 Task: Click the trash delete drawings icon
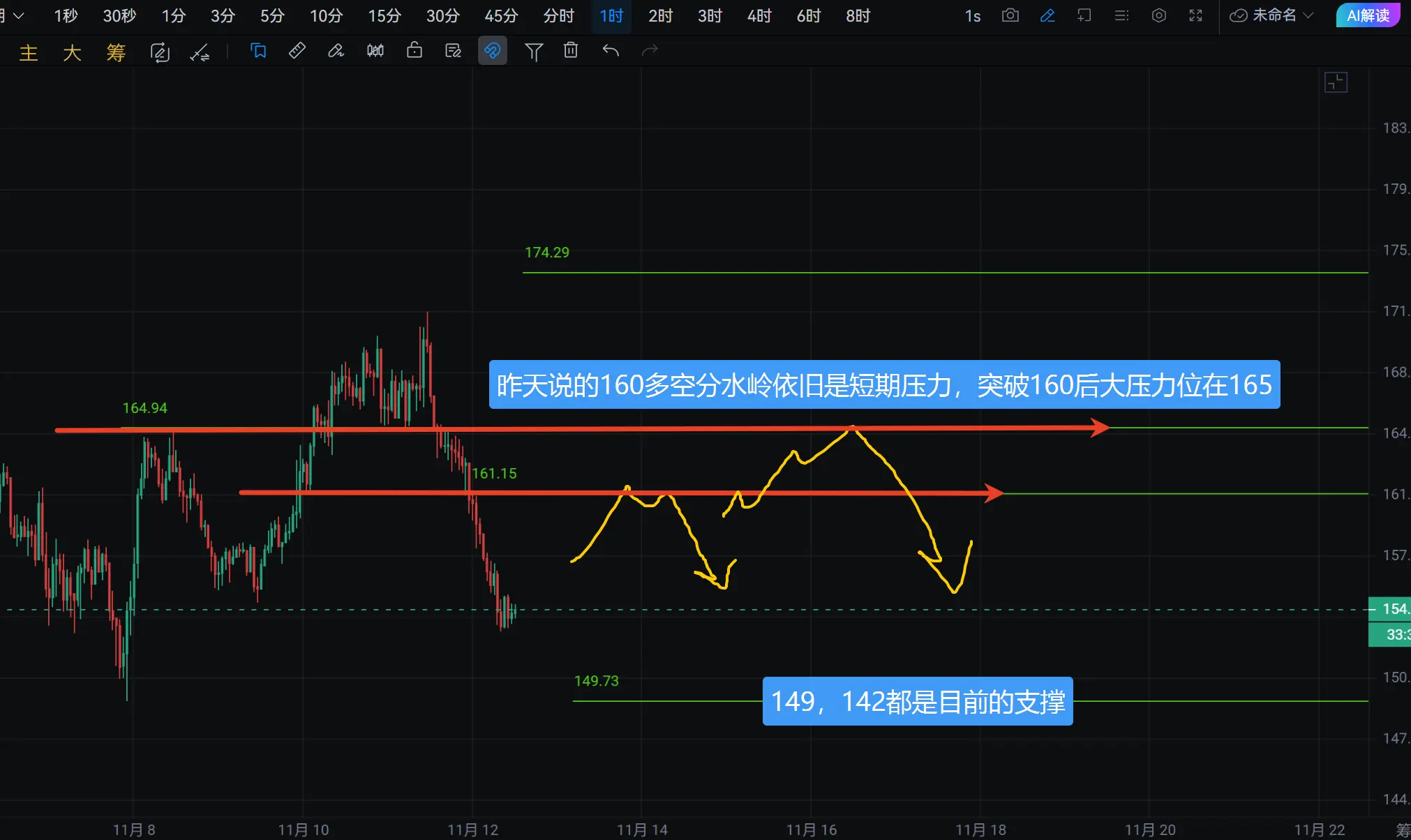tap(571, 51)
